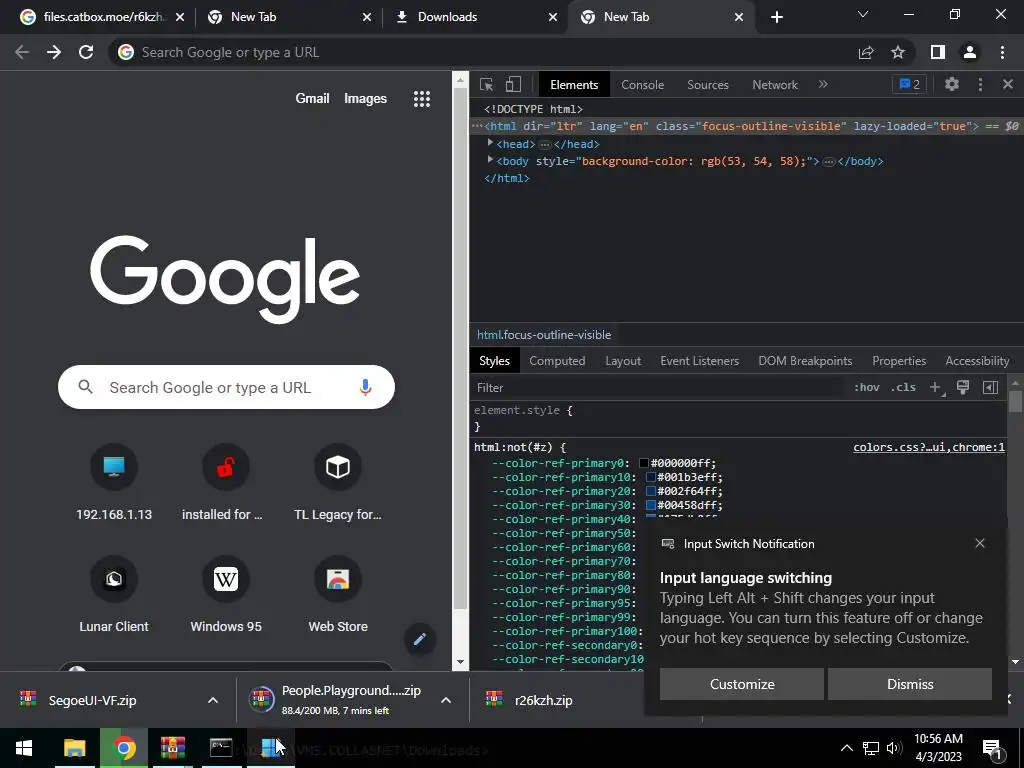
Task: Toggle the device toolbar icon
Action: click(x=513, y=84)
